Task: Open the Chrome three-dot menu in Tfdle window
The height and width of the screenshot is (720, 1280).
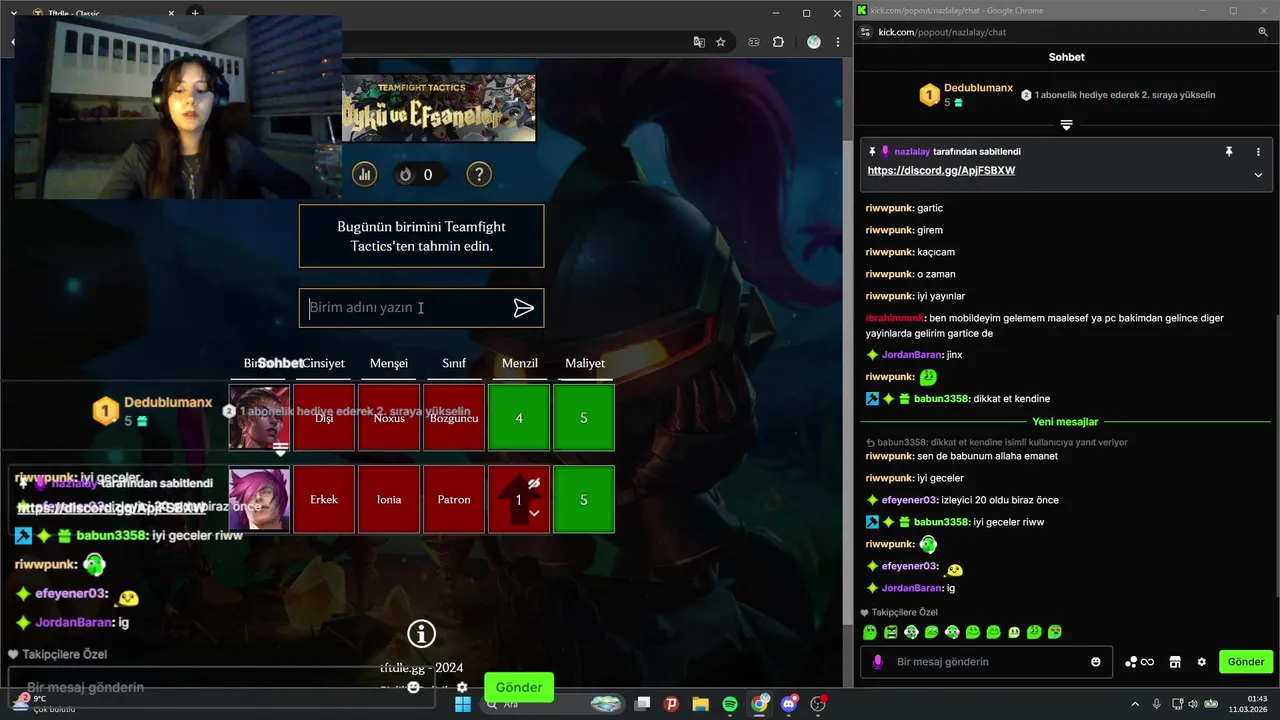Action: click(x=838, y=42)
